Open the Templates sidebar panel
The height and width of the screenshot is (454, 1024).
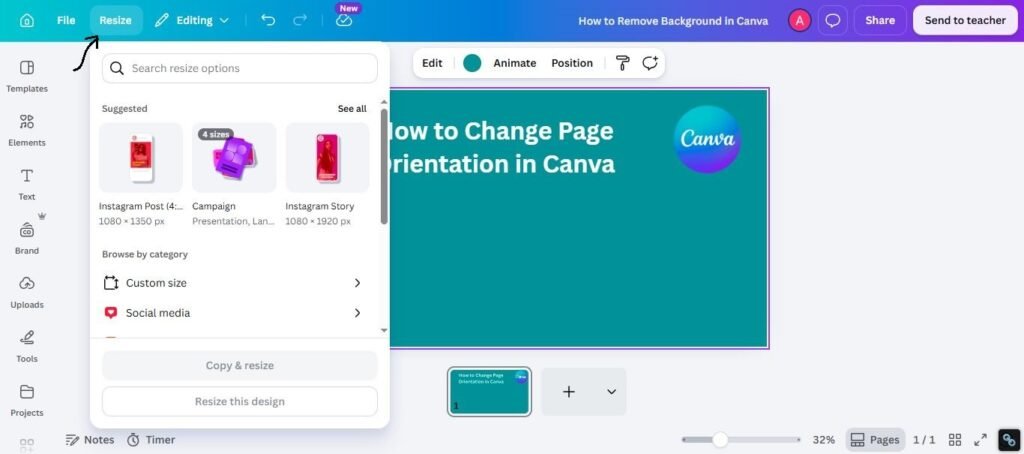click(x=27, y=76)
